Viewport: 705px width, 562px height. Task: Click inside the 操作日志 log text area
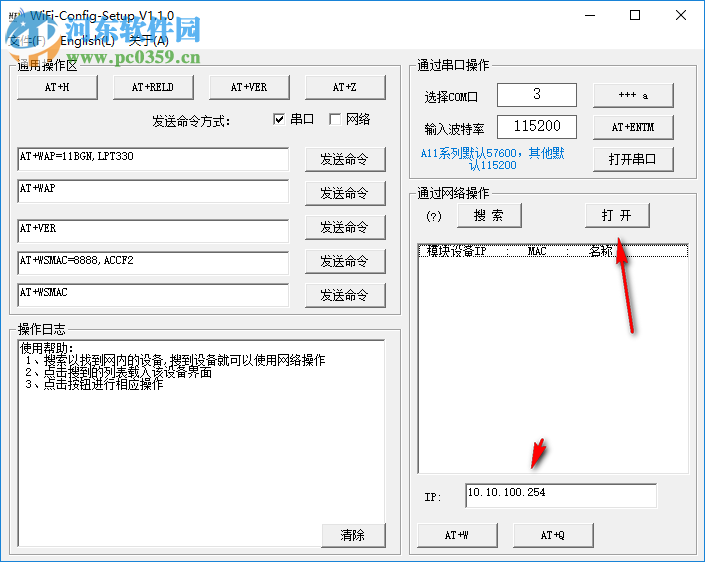(x=201, y=443)
